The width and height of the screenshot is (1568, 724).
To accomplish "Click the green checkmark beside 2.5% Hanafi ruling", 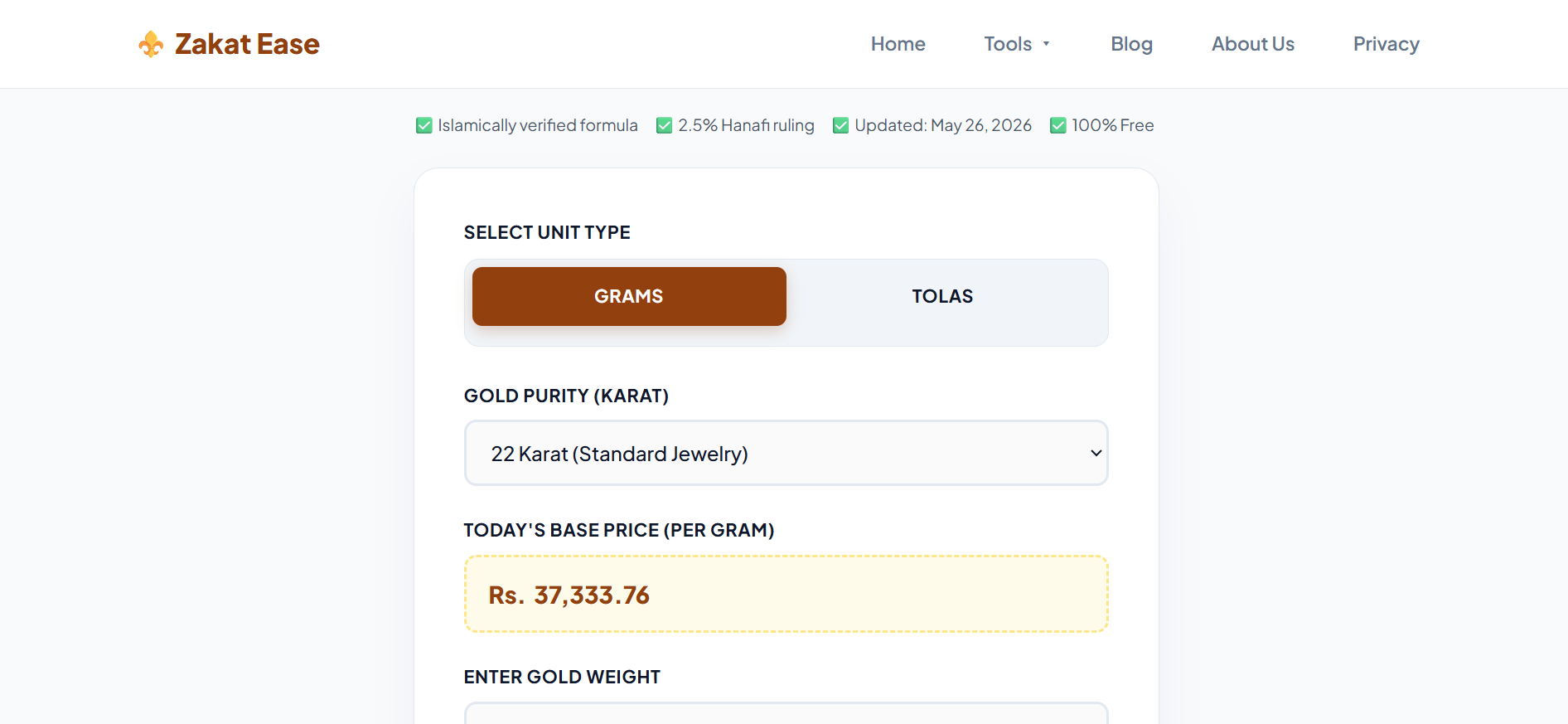I will point(665,125).
